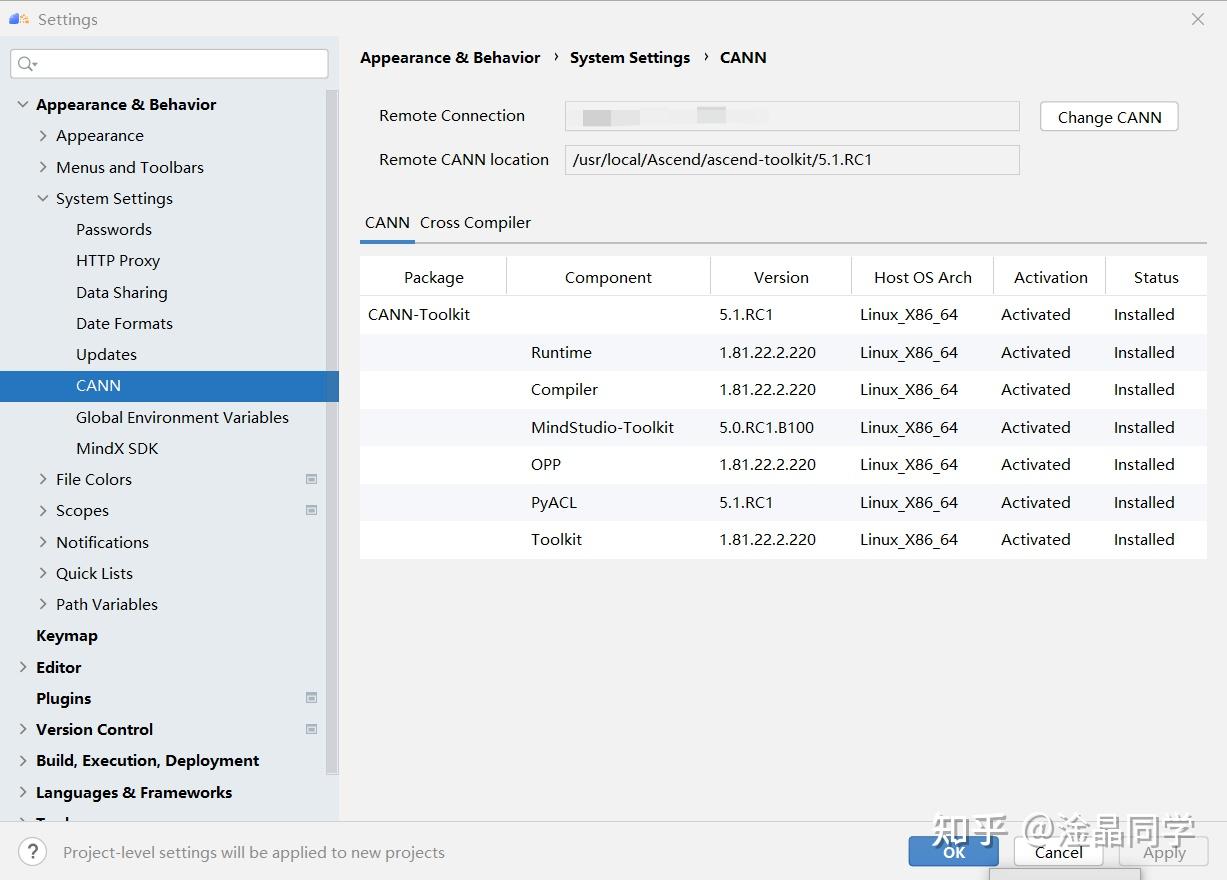Select MindX SDK in the tree
This screenshot has width=1227, height=880.
coord(117,448)
